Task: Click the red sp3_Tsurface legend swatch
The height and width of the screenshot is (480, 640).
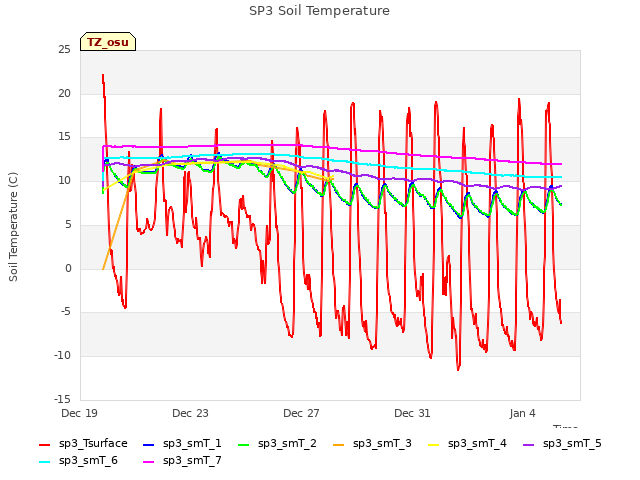Action: coord(44,444)
